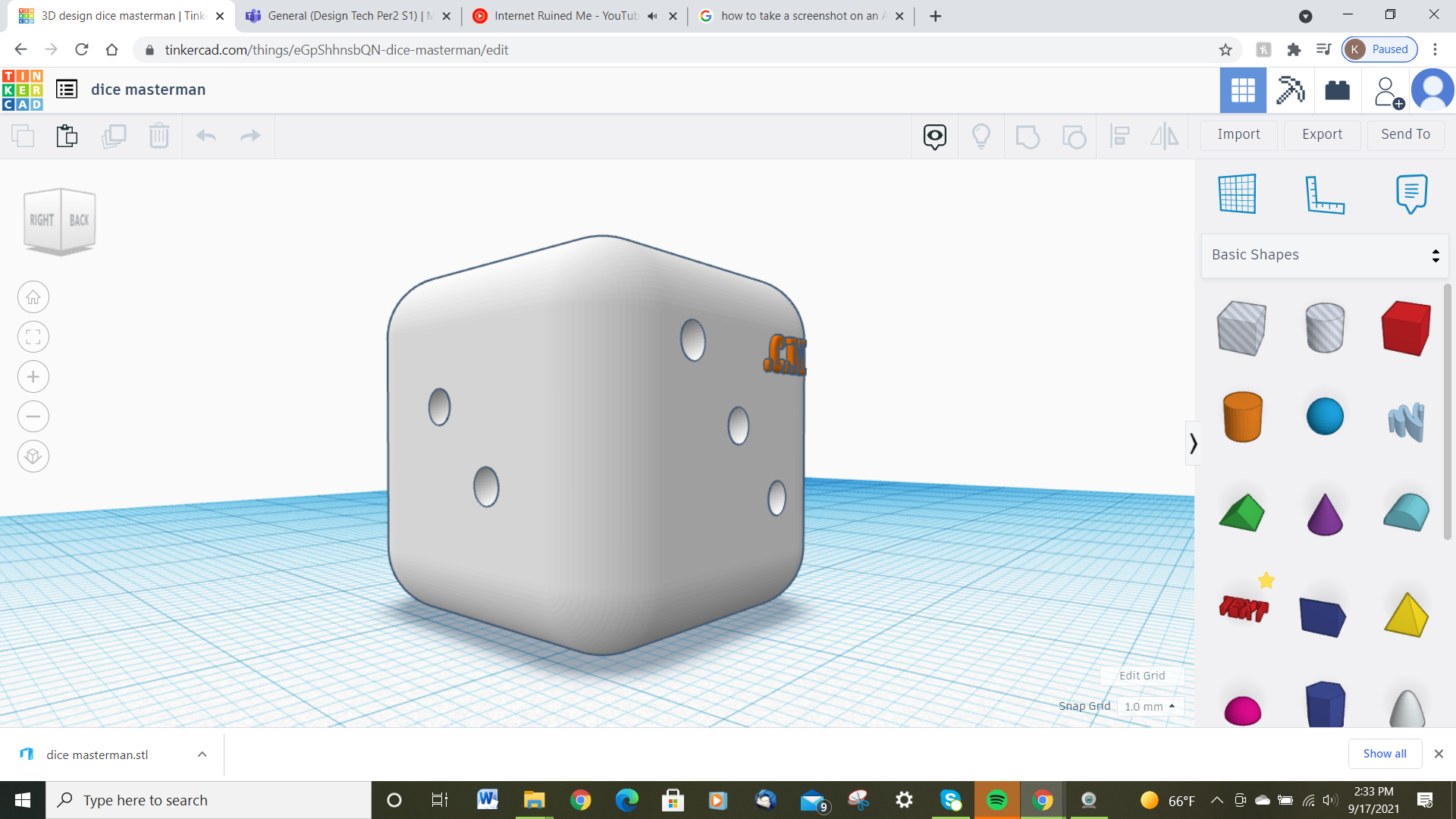Click the Fit all in view button

[33, 337]
